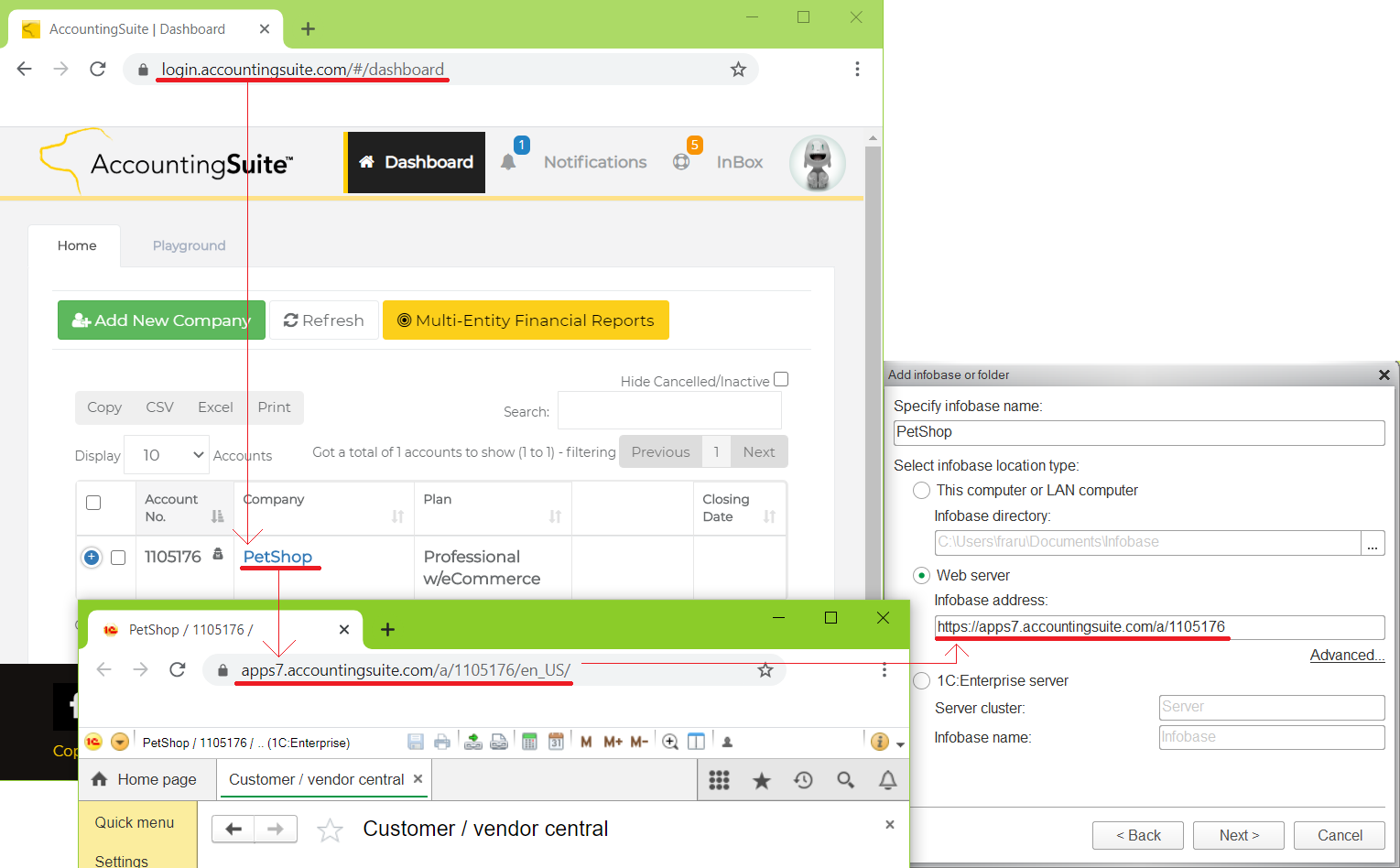Open the History clock icon
The width and height of the screenshot is (1400, 868).
[x=804, y=780]
